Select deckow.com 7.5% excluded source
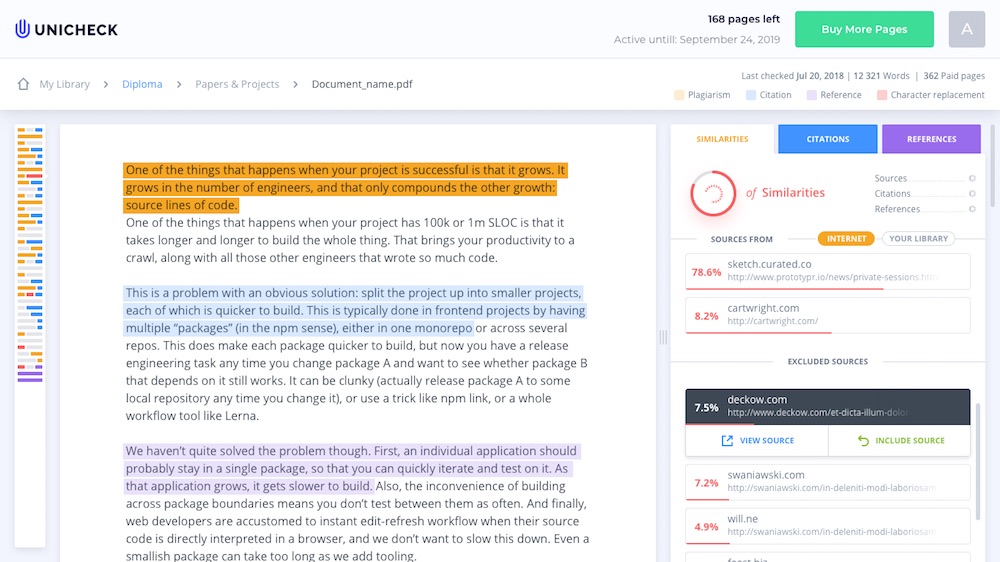This screenshot has width=1000, height=562. (828, 406)
